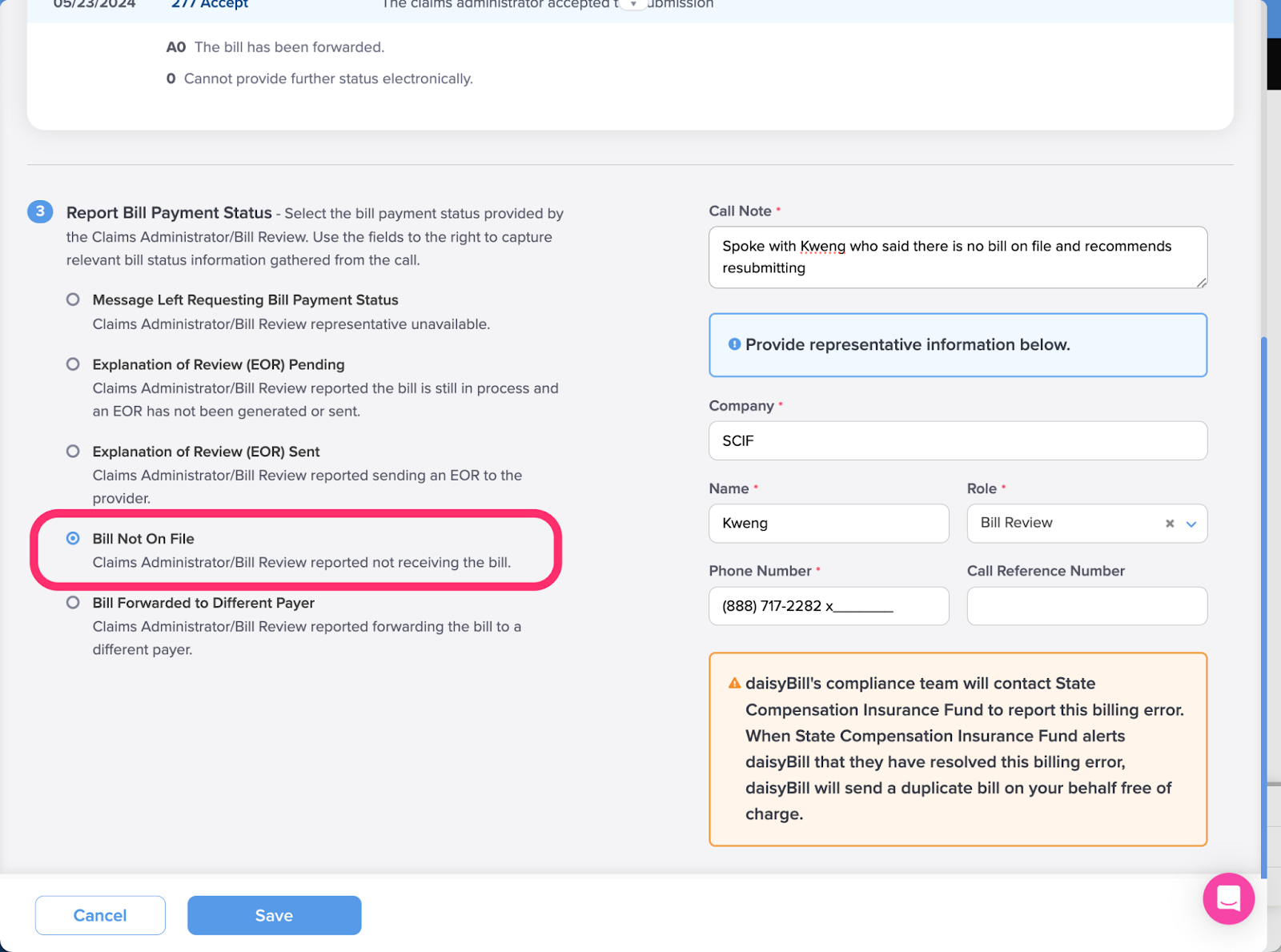Image resolution: width=1281 pixels, height=952 pixels.
Task: Choose Bill Forwarded to Different Payer
Action: (73, 602)
